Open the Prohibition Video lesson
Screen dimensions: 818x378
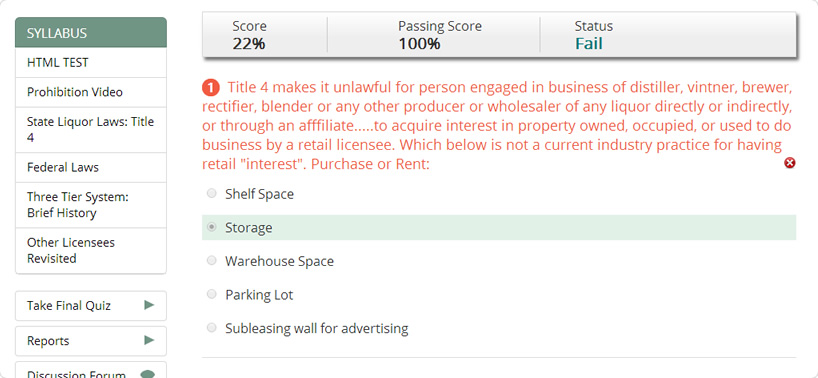pyautogui.click(x=91, y=92)
